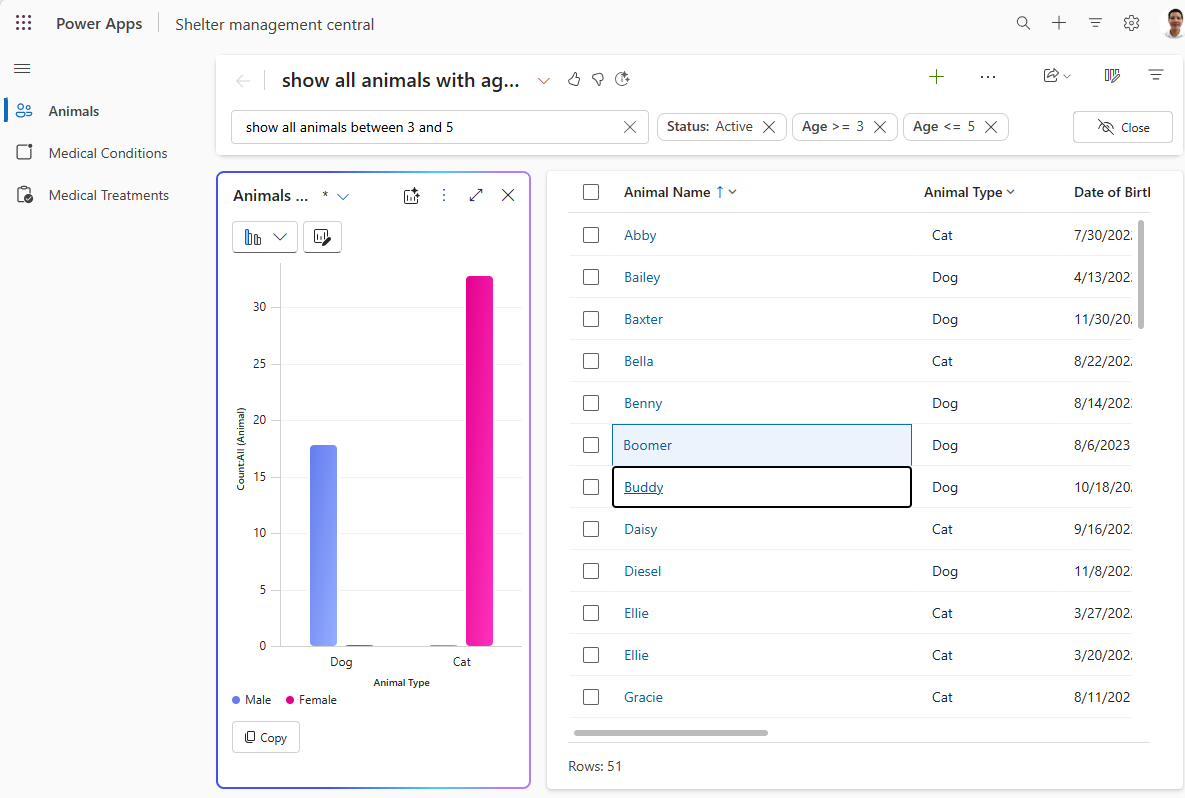Viewport: 1185px width, 798px height.
Task: Open the view selector red chevron
Action: (544, 80)
